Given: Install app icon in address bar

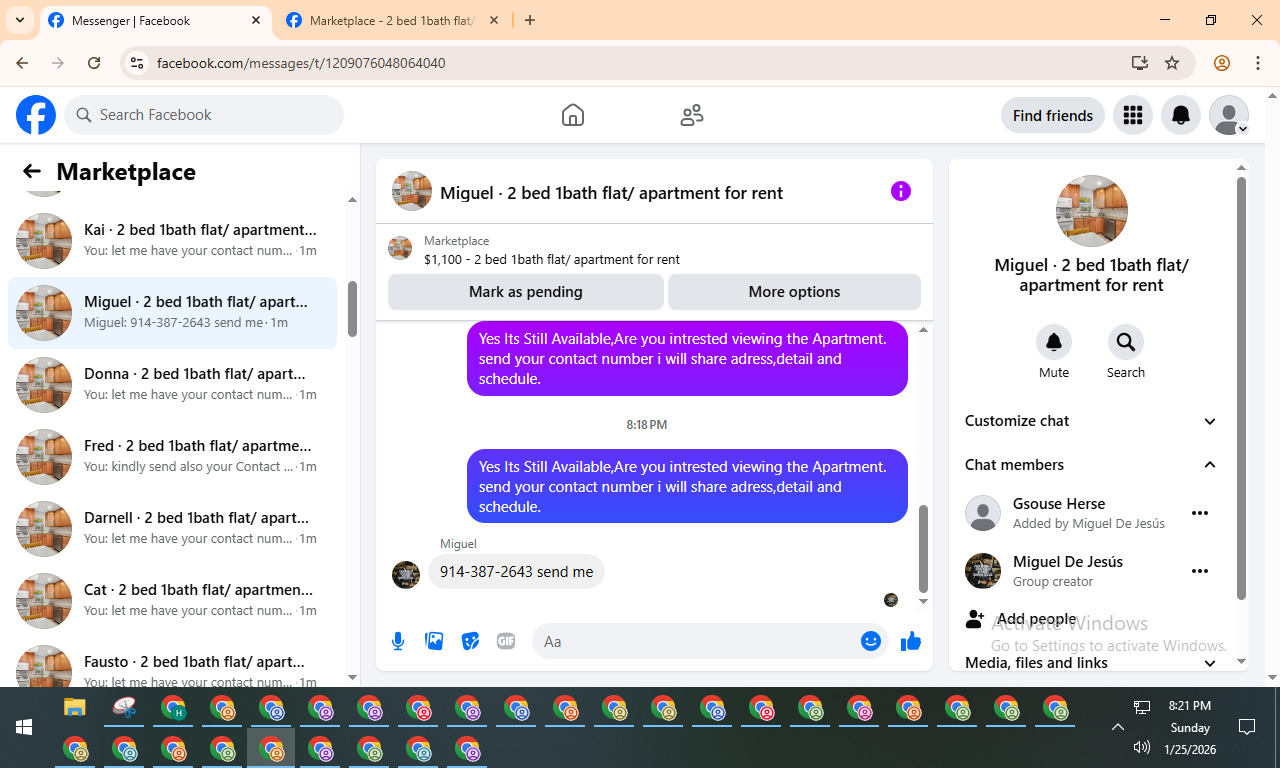Looking at the screenshot, I should click(x=1140, y=63).
